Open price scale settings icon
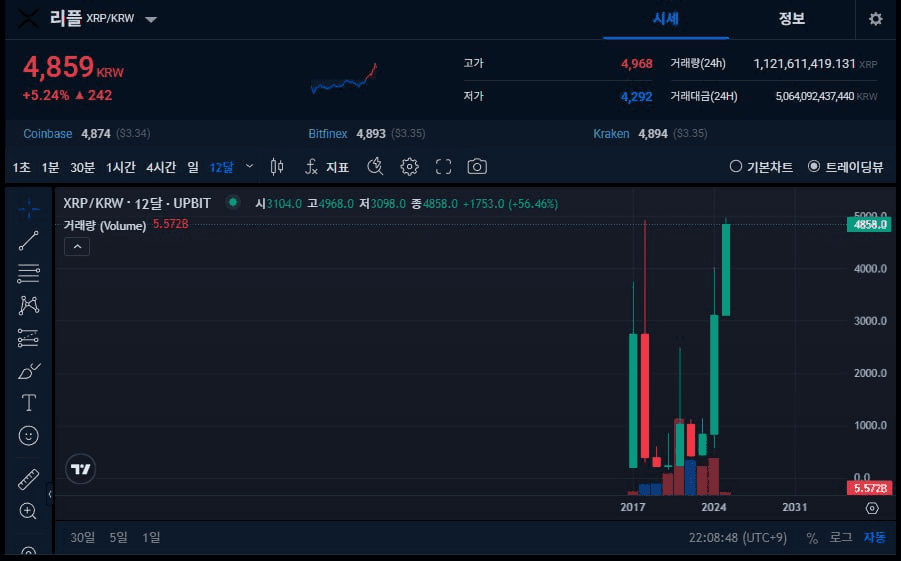The width and height of the screenshot is (901, 561). pyautogui.click(x=872, y=508)
